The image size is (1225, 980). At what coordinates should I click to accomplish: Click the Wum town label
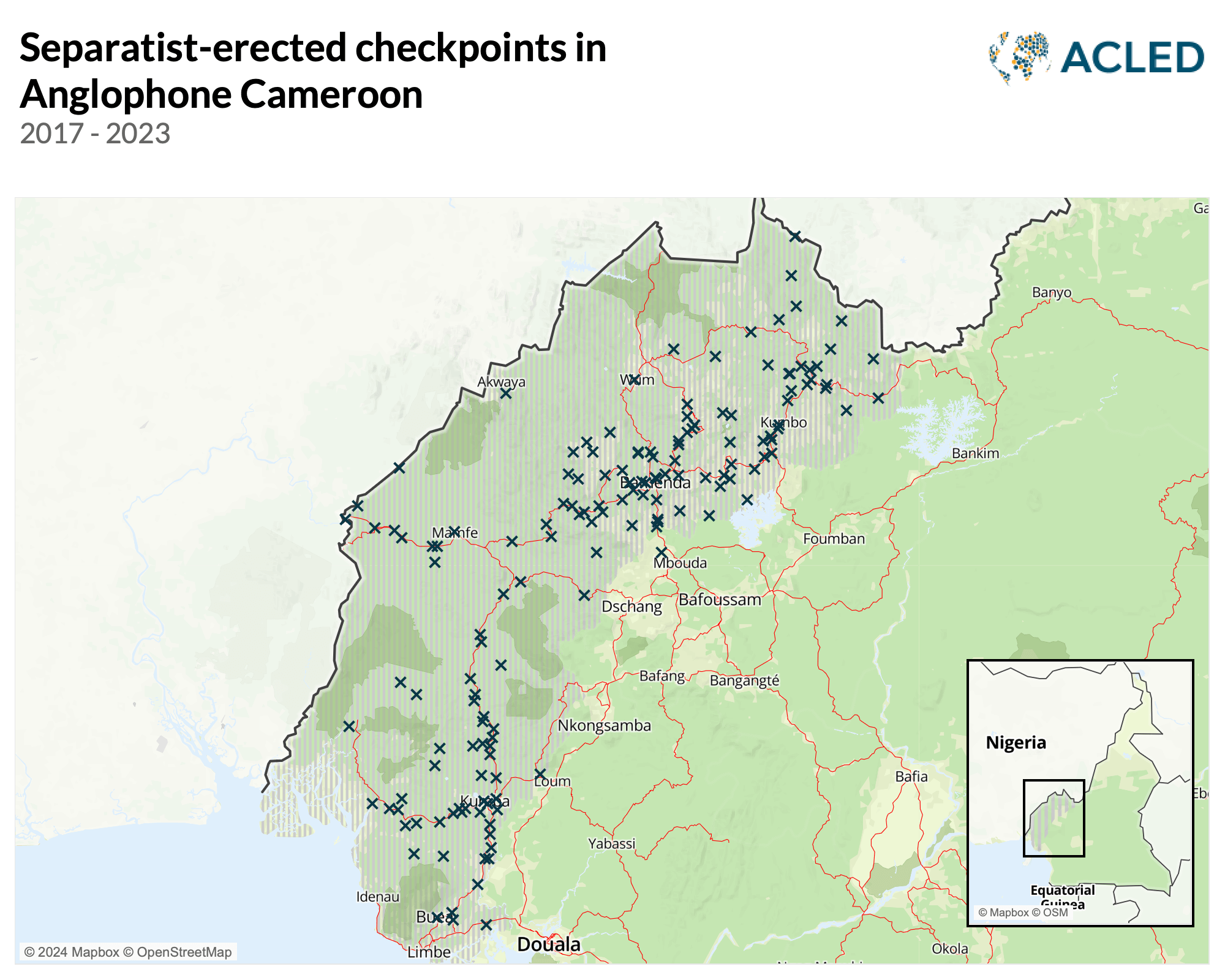(637, 380)
